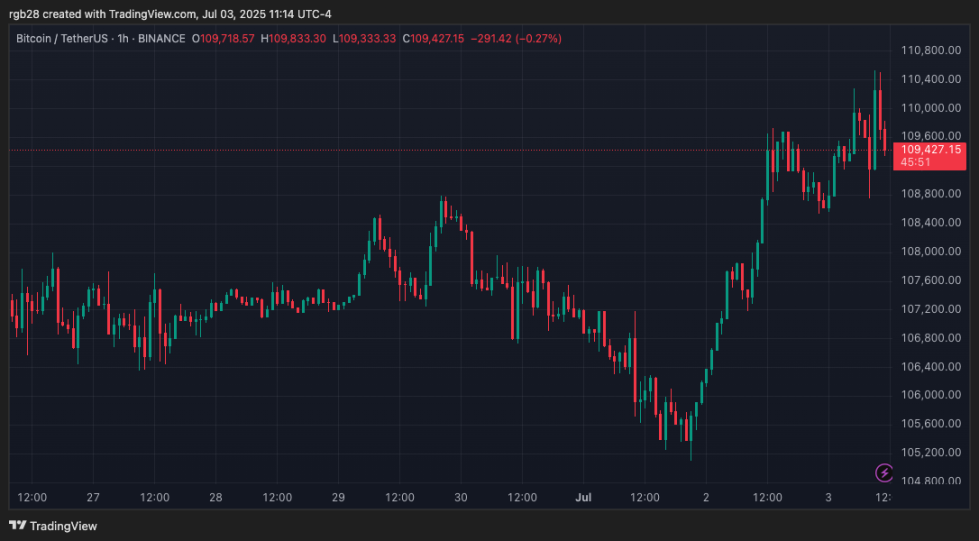Click the −291.42 (−0.27%) change value
Image resolution: width=979 pixels, height=541 pixels.
tap(520, 38)
